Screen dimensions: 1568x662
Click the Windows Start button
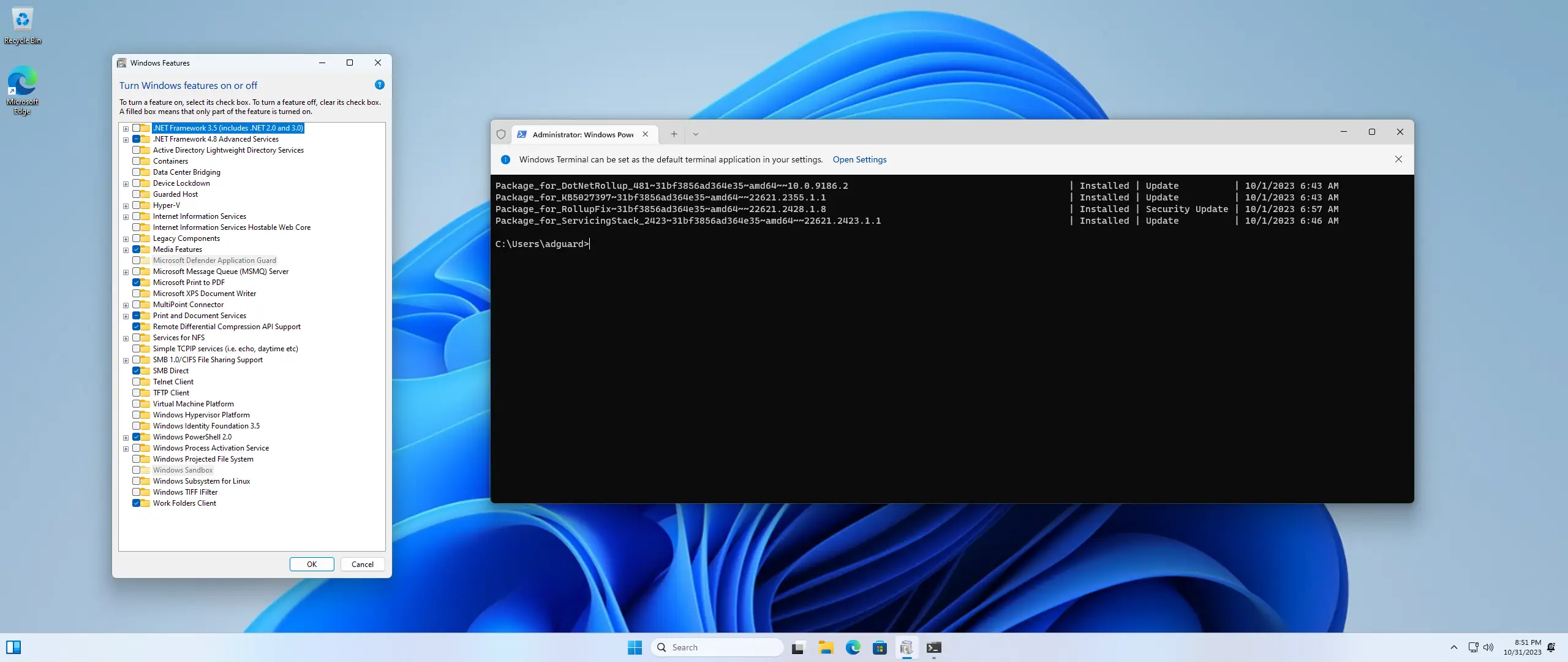[x=635, y=647]
